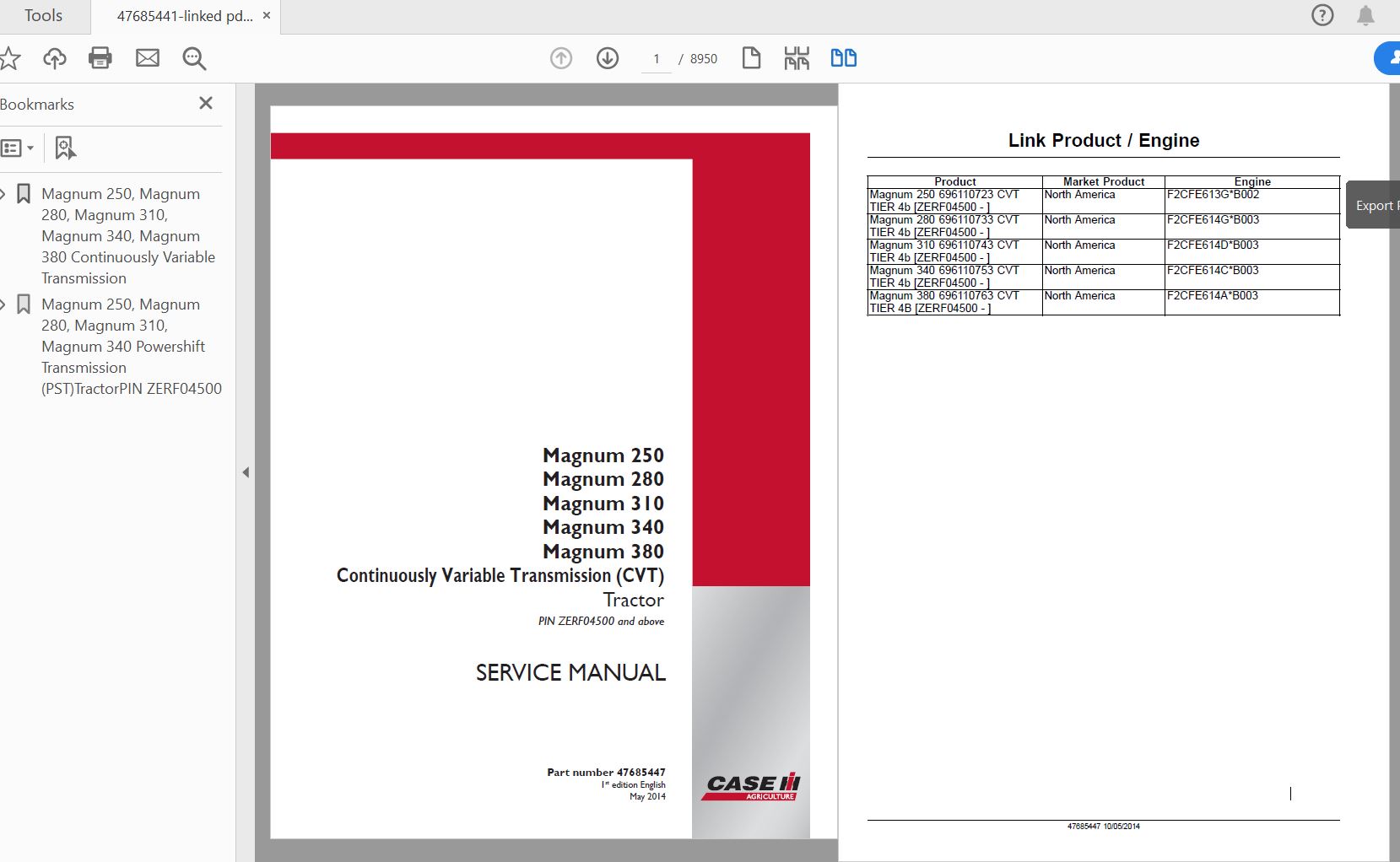
Task: Open bookmark Magnum 340 Powershift Transmission
Action: [132, 347]
